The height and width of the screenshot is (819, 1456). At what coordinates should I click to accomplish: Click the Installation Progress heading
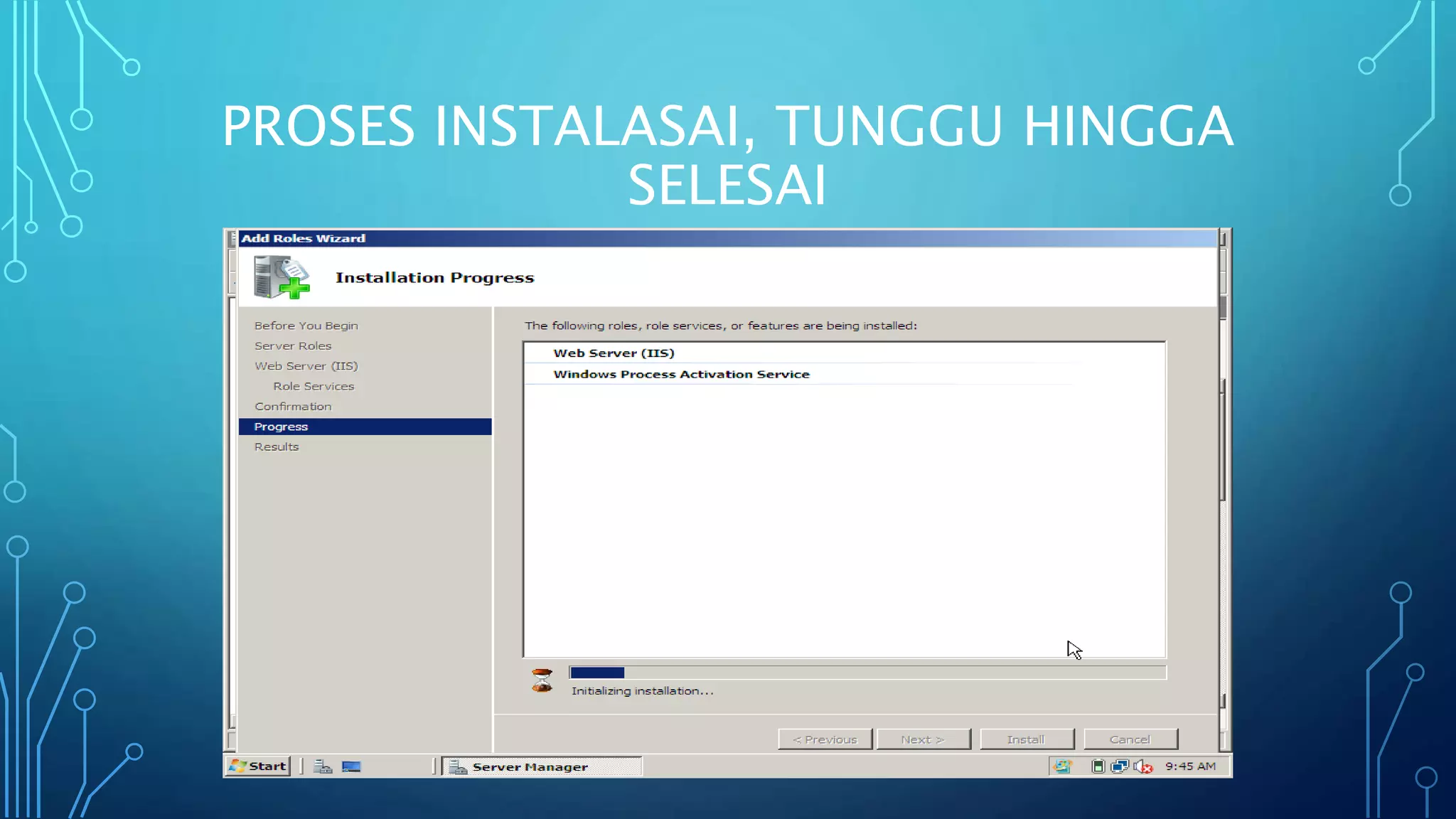435,278
